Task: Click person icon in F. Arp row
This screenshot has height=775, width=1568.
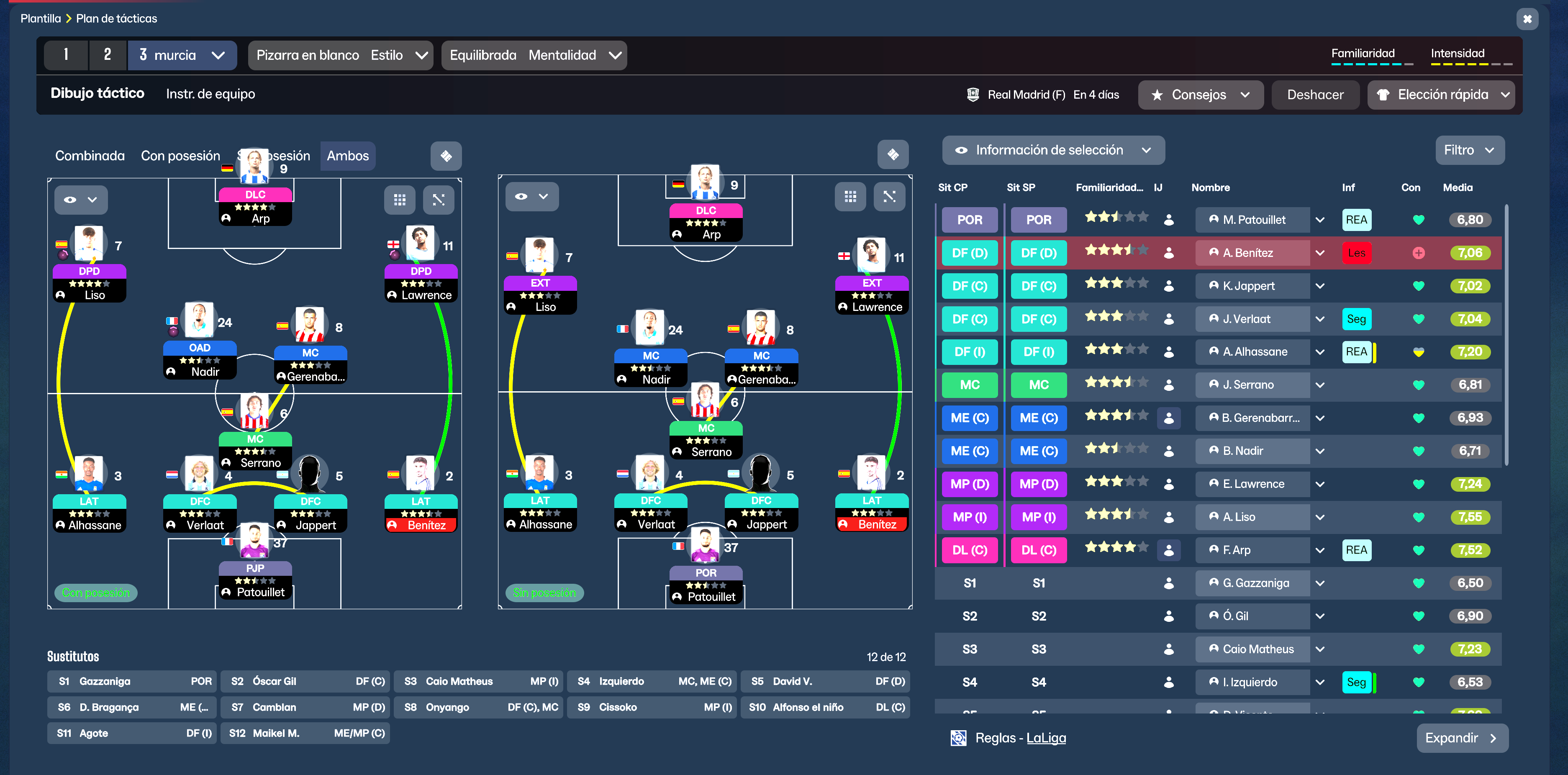Action: point(1168,550)
